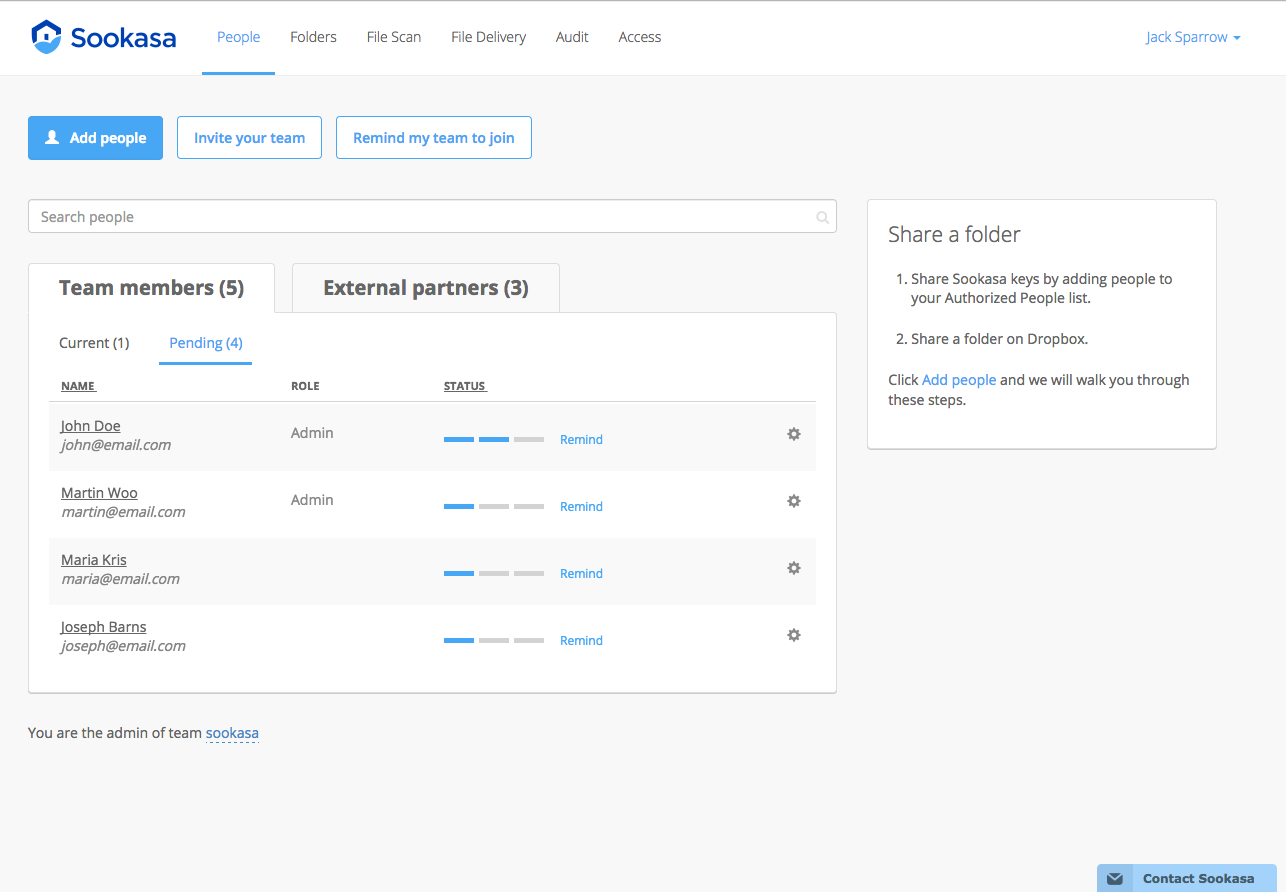
Task: Open settings gear for Joseph Barns
Action: click(793, 635)
